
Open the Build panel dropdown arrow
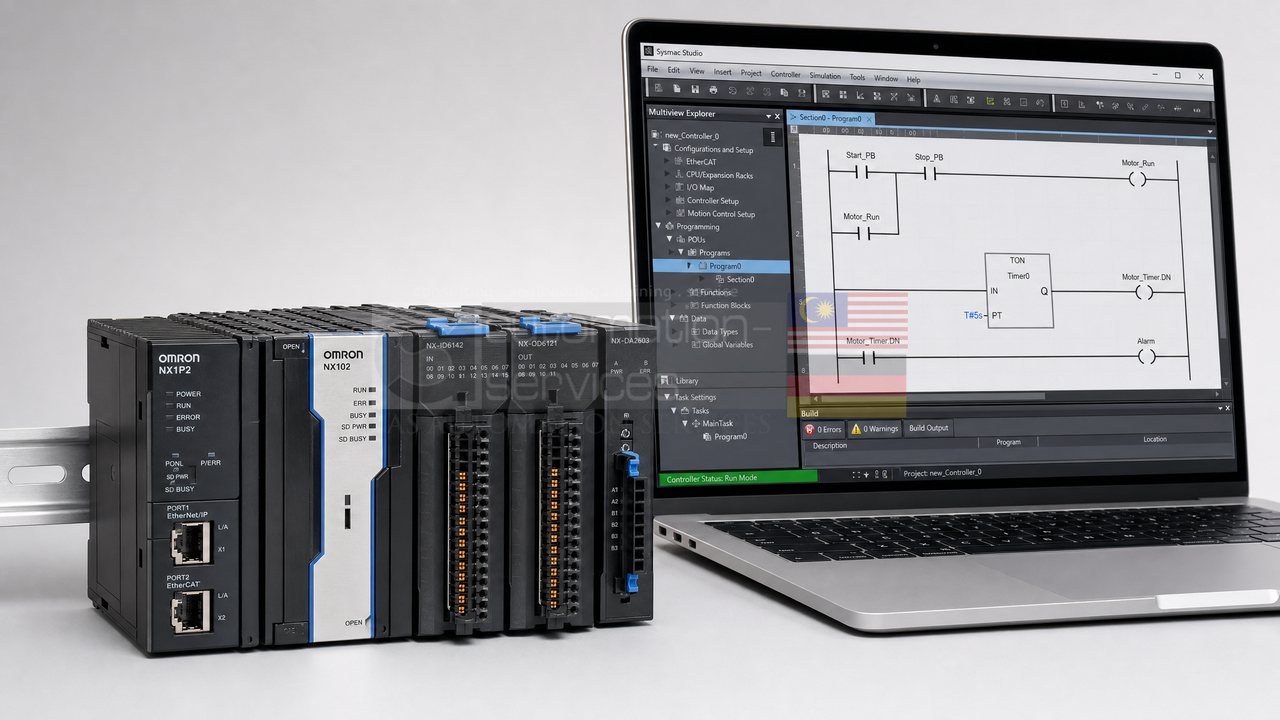click(1219, 408)
